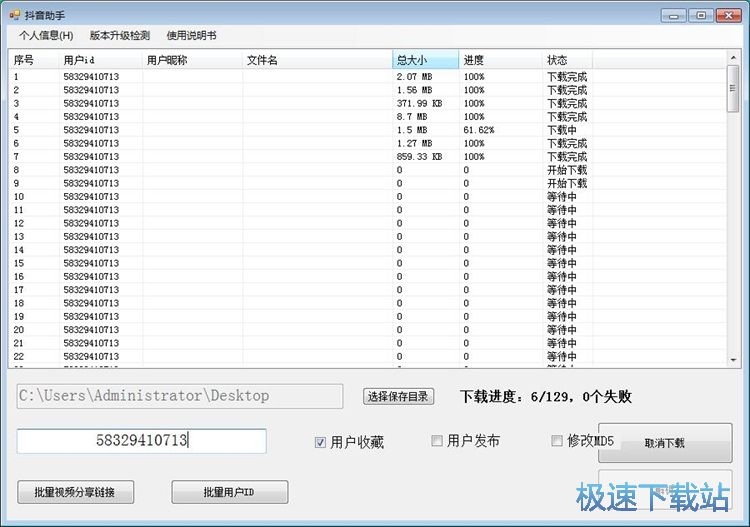Select row 1 with size 2.07 MB
The height and width of the screenshot is (527, 750).
tap(367, 77)
